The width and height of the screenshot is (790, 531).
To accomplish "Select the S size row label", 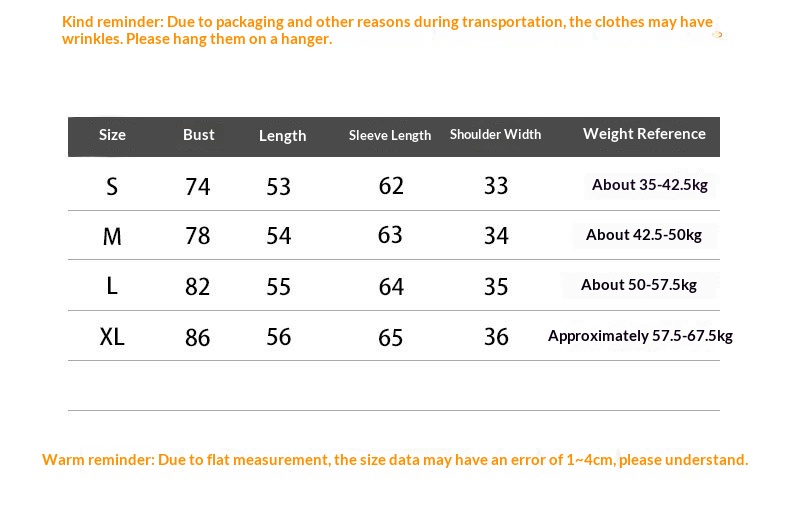I will (112, 186).
